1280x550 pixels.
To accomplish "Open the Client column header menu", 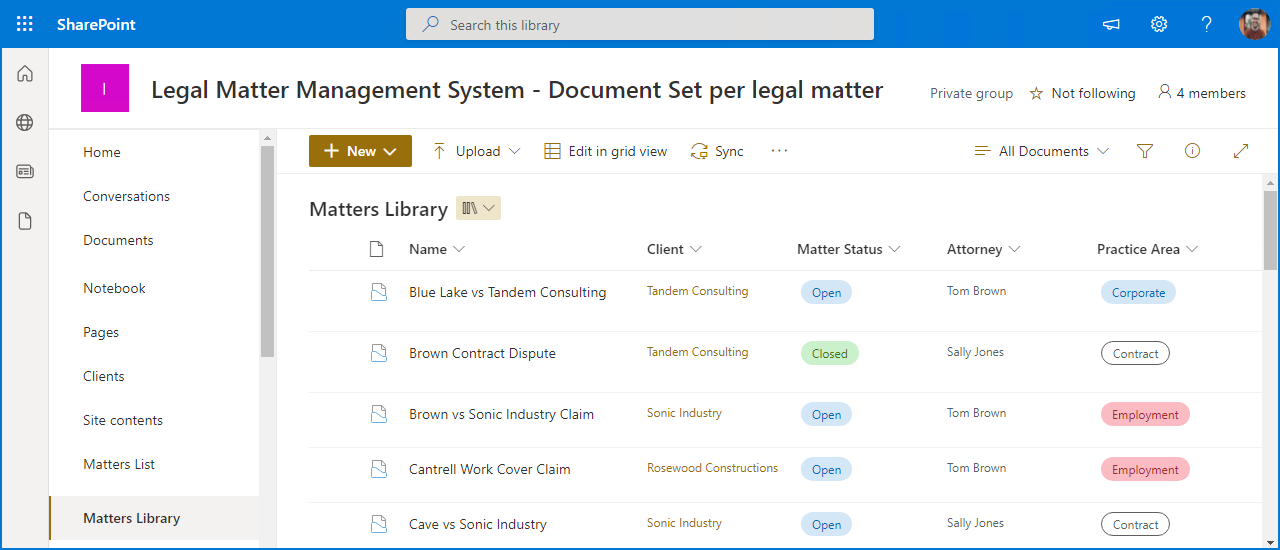I will tap(674, 249).
